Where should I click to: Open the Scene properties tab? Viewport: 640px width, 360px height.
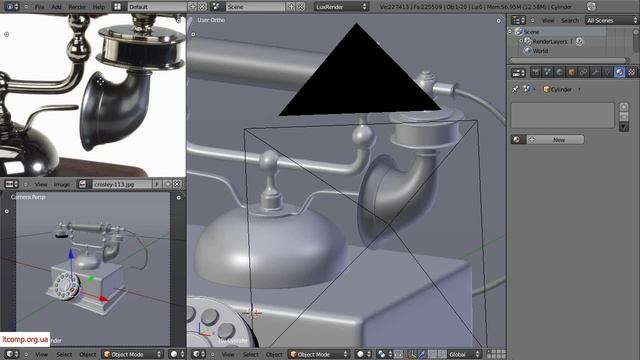click(x=548, y=72)
